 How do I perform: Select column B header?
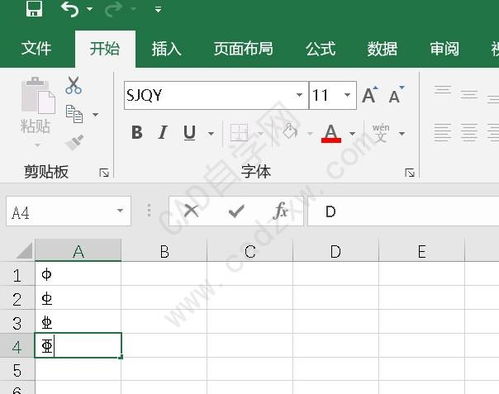click(x=164, y=251)
